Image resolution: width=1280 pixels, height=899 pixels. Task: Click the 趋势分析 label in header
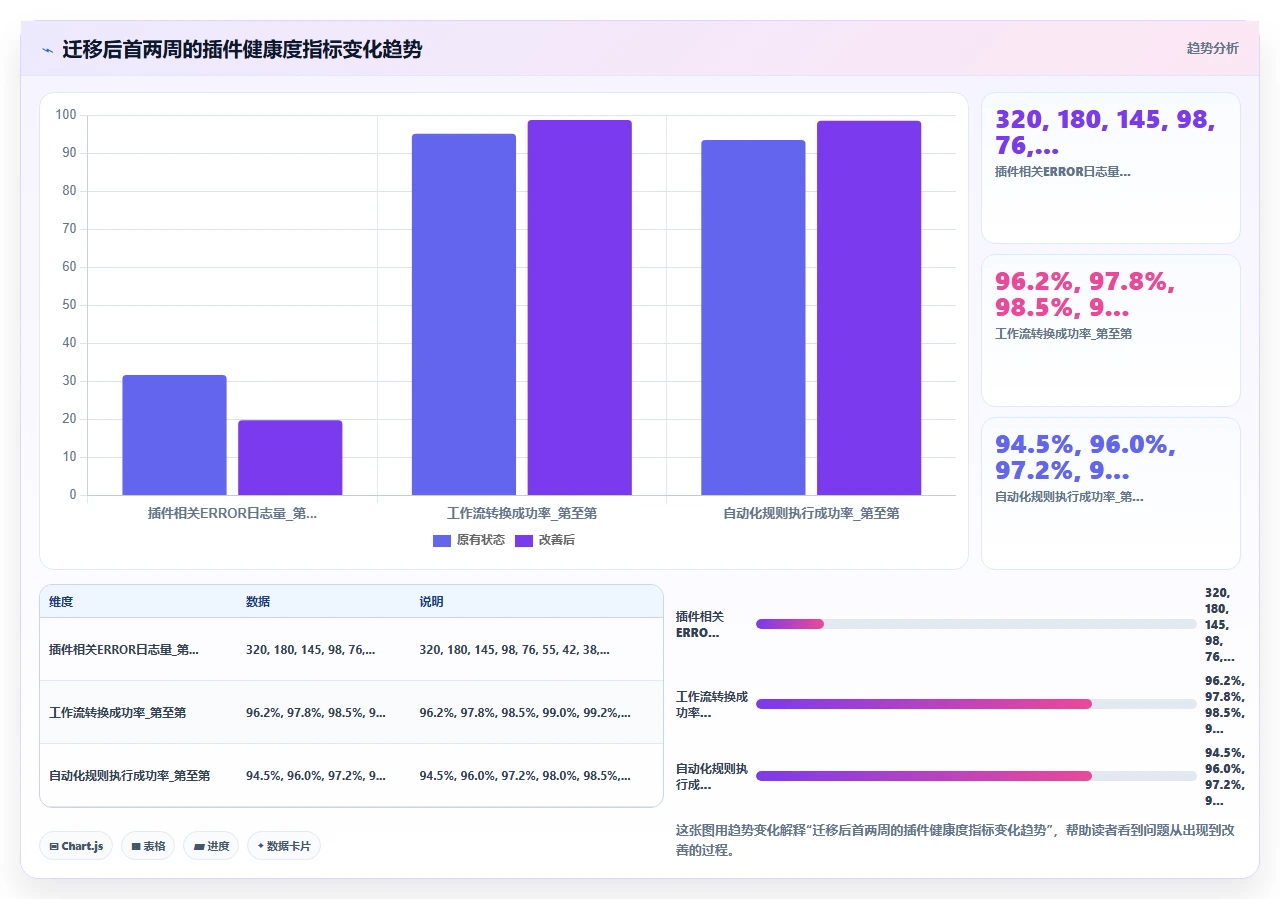tap(1212, 48)
